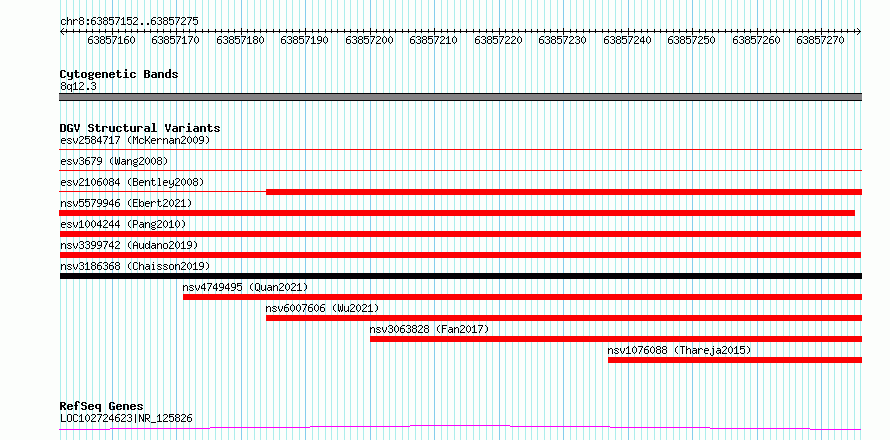Click ruler position 63857200
This screenshot has height=440, width=890.
[370, 41]
